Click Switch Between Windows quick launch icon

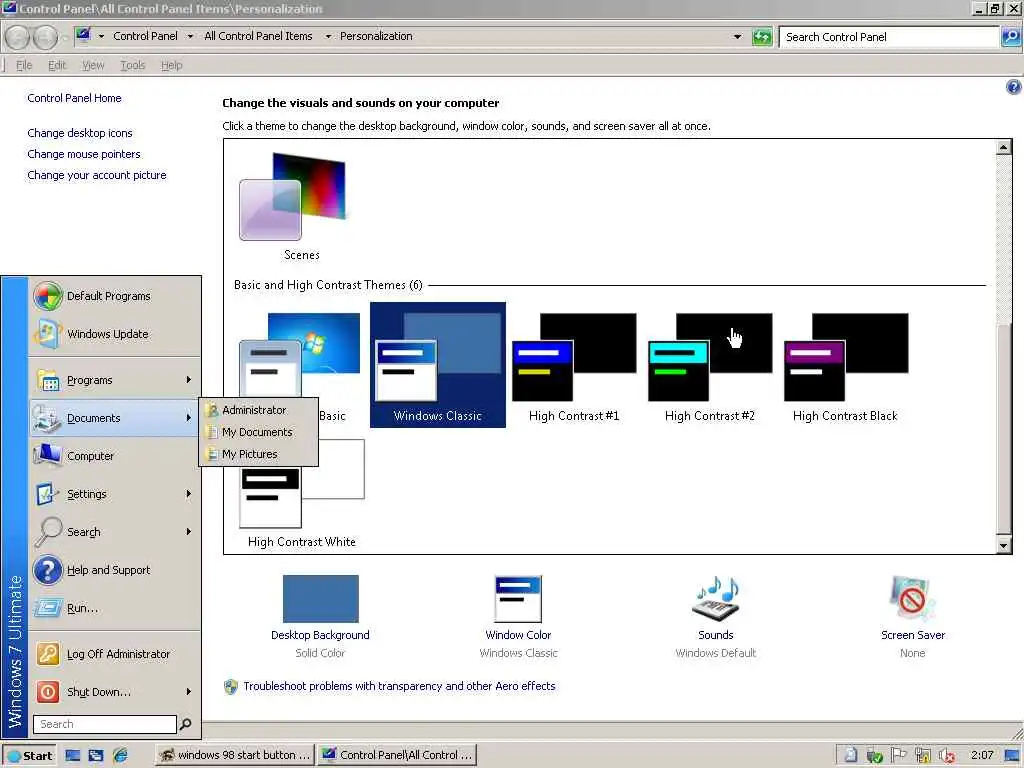[96, 756]
